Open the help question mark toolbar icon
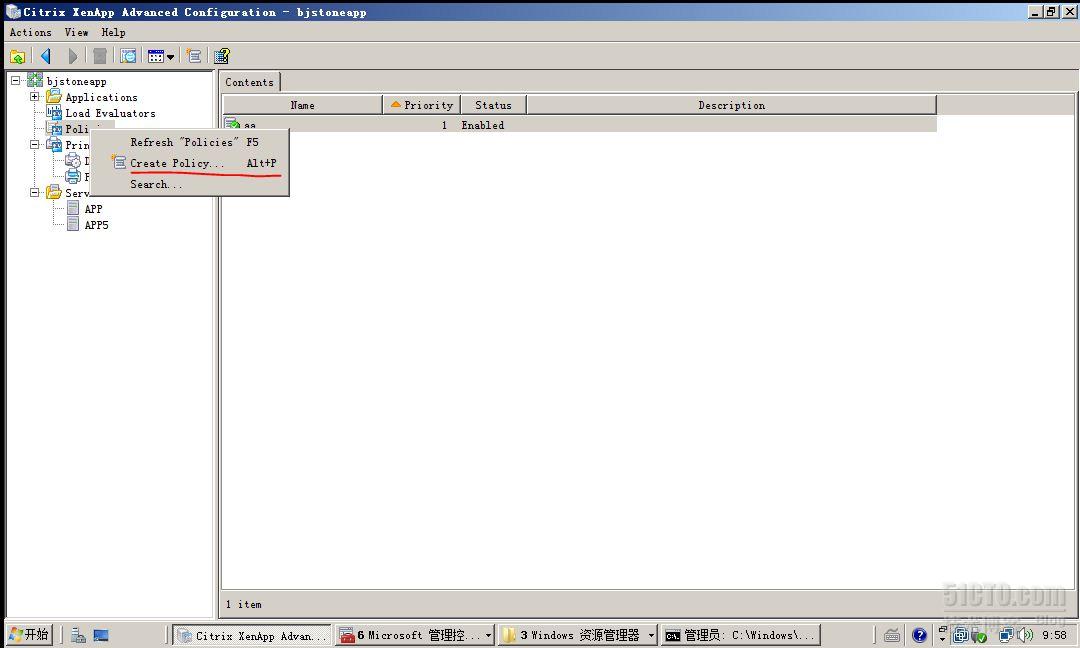Image resolution: width=1080 pixels, height=648 pixels. 222,56
